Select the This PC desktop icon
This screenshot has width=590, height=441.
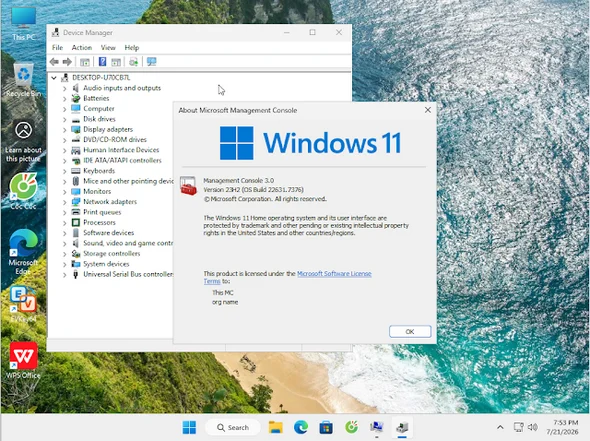pyautogui.click(x=23, y=23)
